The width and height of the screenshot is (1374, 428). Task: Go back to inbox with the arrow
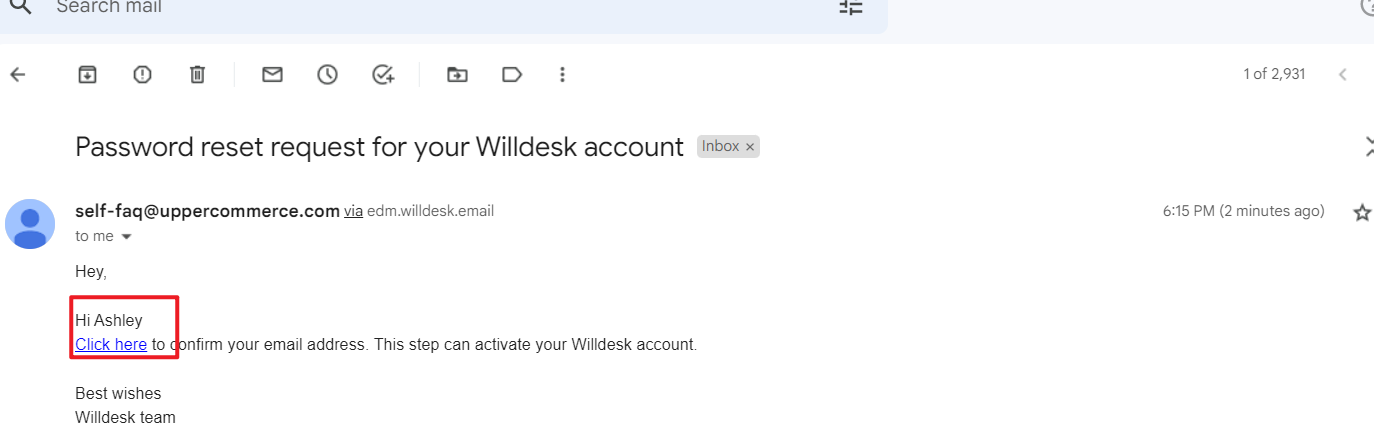coord(17,74)
